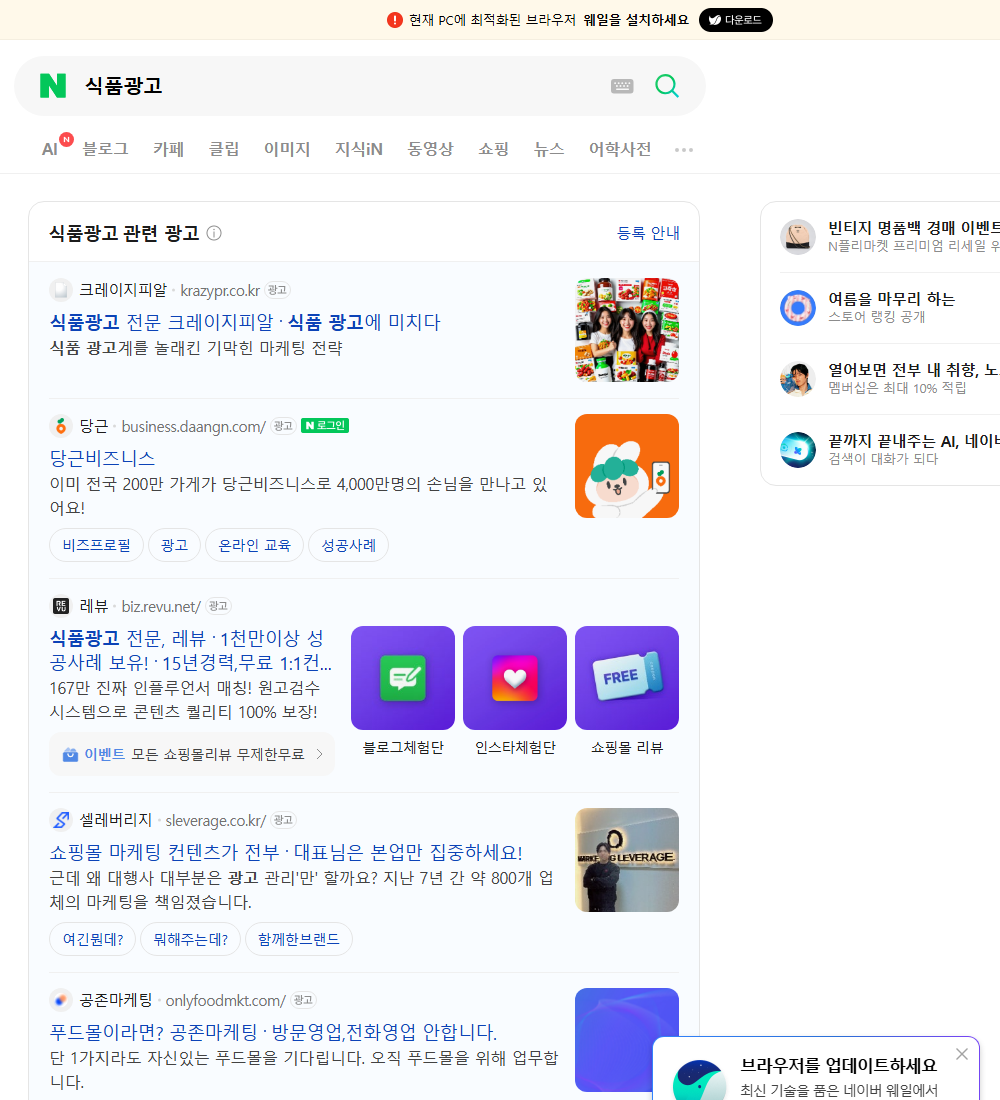Click the N로그인 green badge
1000x1100 pixels.
point(325,426)
